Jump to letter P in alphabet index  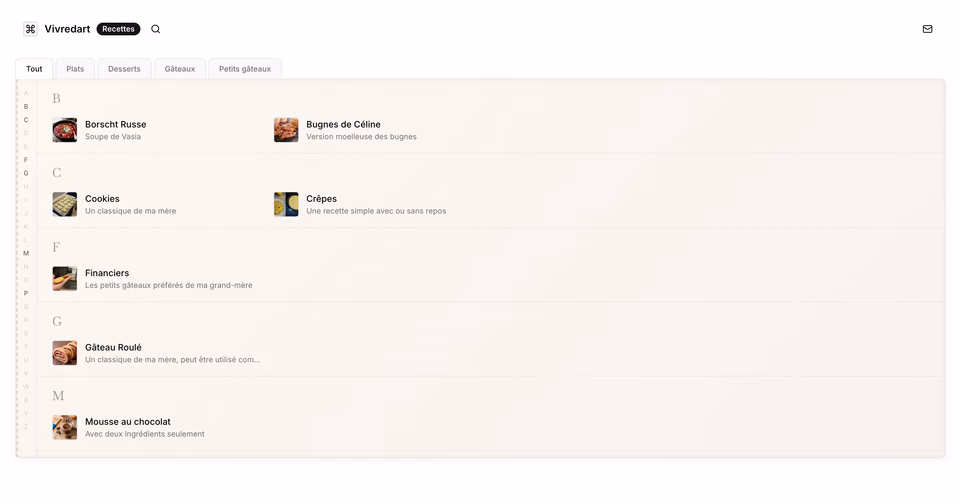(x=26, y=293)
